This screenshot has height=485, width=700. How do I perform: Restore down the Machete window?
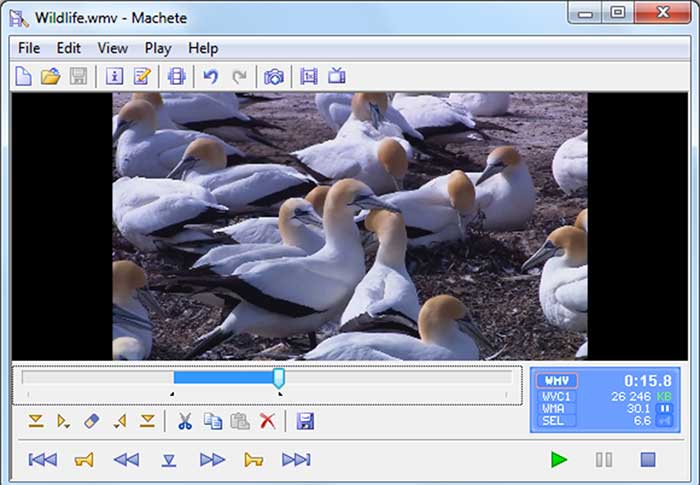[618, 13]
